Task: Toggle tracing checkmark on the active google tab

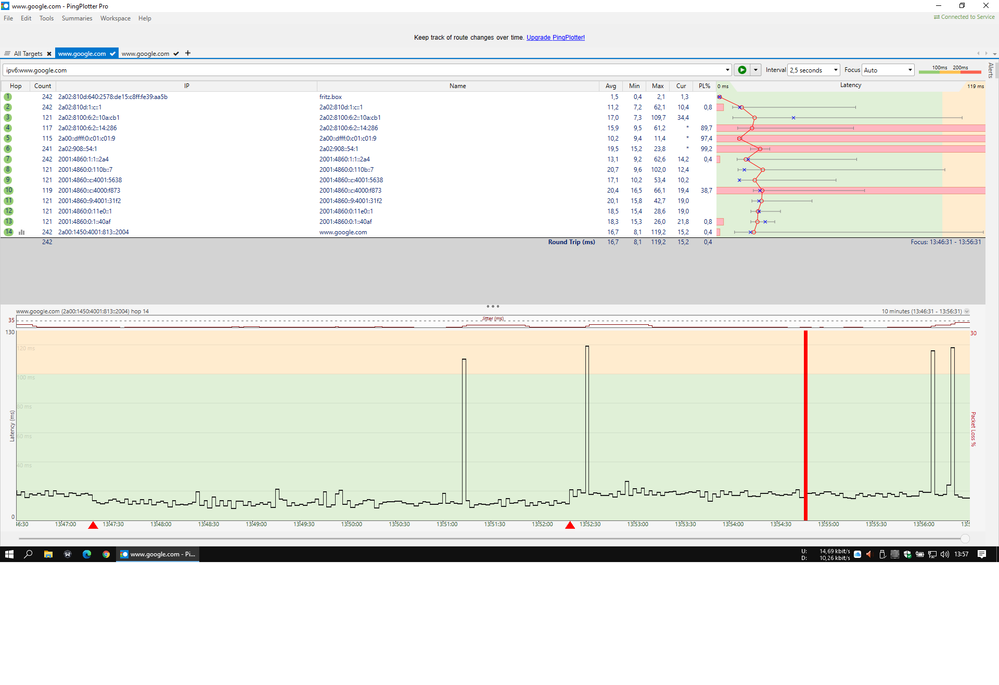Action: (113, 53)
